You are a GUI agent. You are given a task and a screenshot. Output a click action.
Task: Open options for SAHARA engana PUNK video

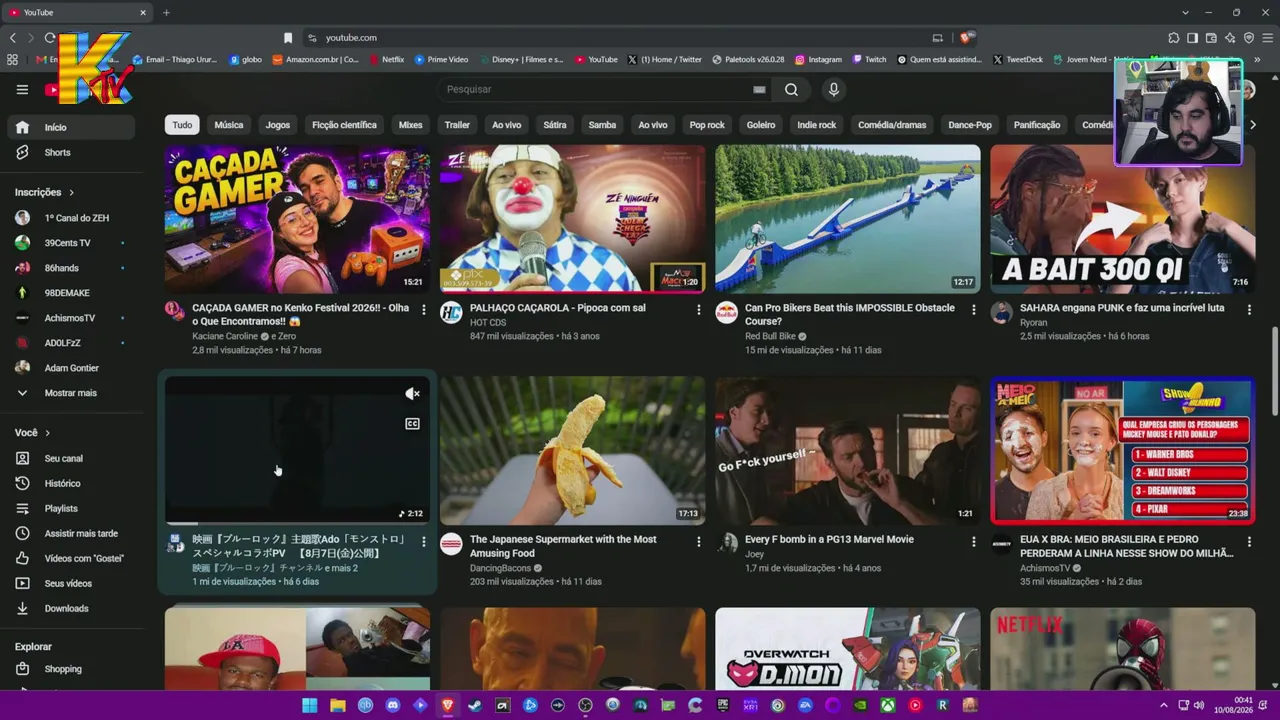(1248, 310)
